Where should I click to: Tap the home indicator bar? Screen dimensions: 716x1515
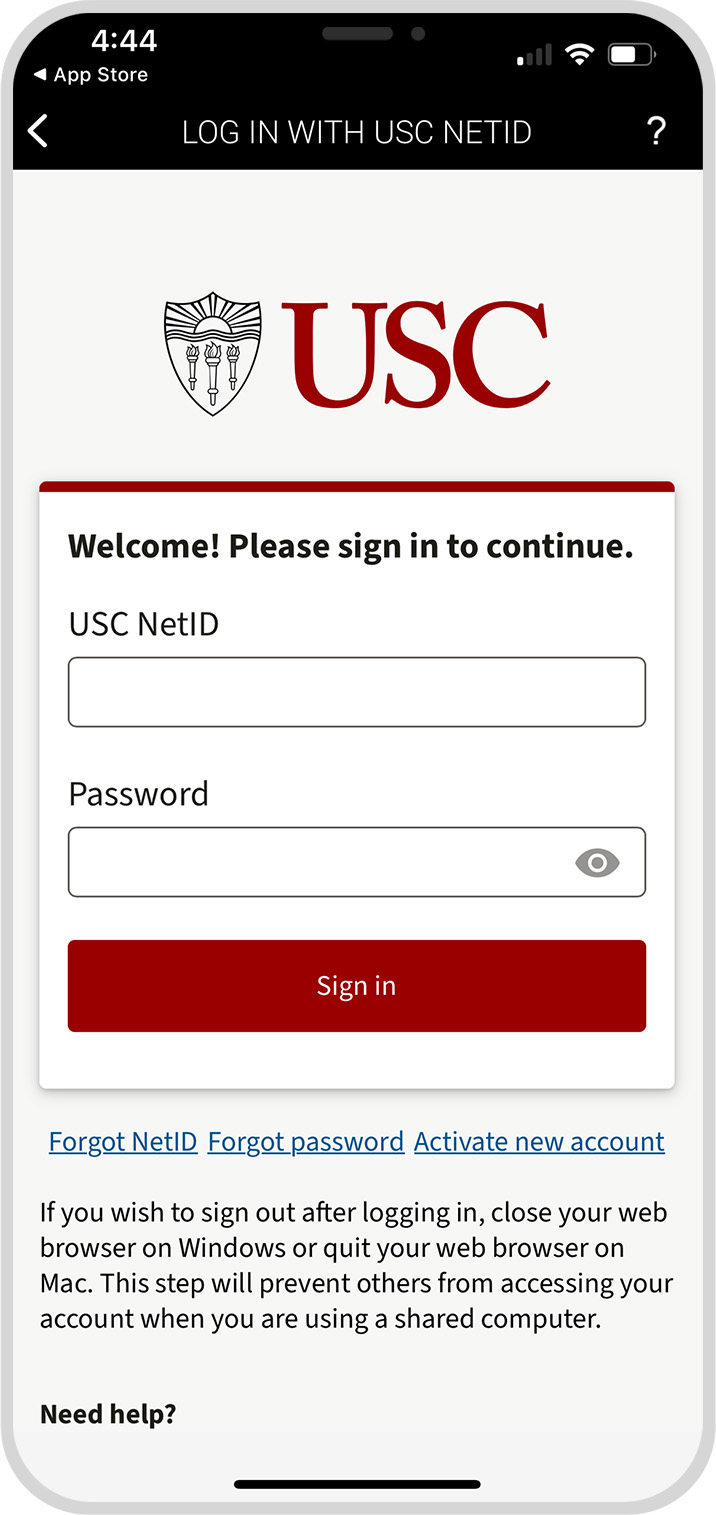pyautogui.click(x=357, y=1484)
